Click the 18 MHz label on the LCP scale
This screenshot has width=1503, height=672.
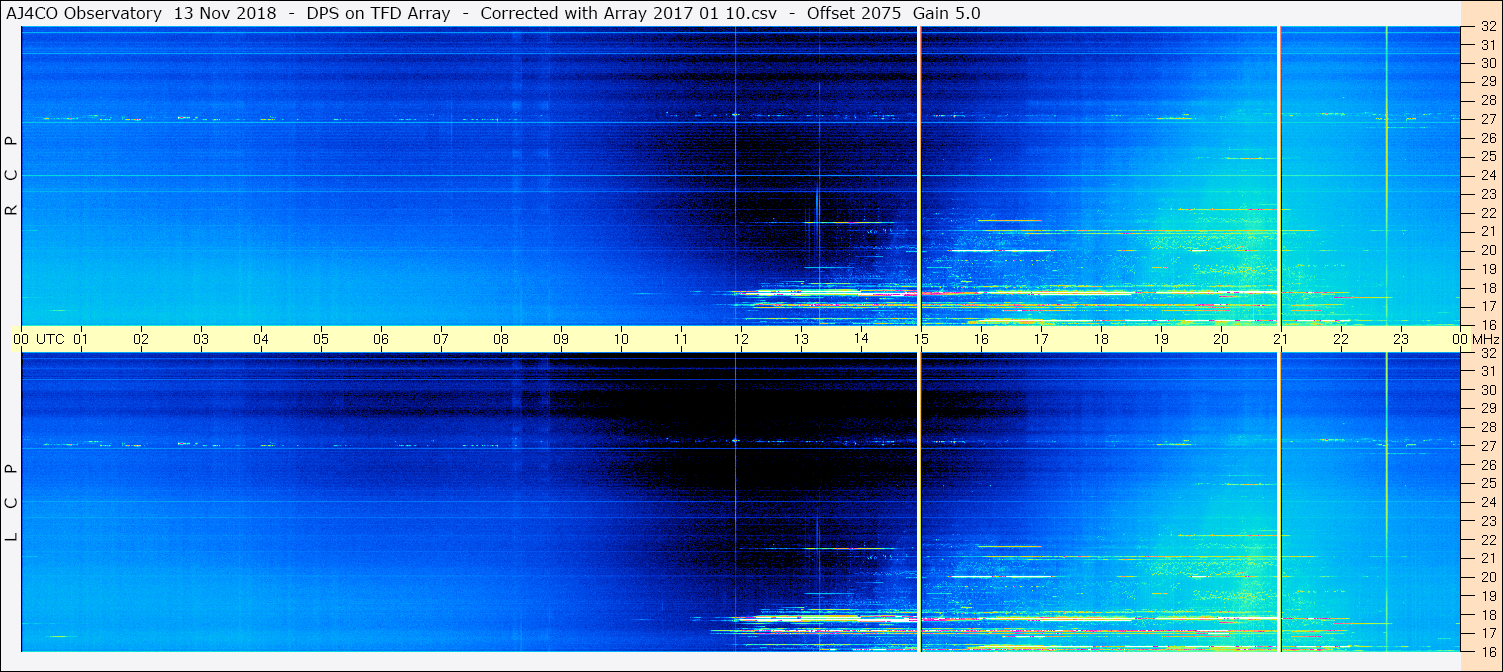[1488, 614]
